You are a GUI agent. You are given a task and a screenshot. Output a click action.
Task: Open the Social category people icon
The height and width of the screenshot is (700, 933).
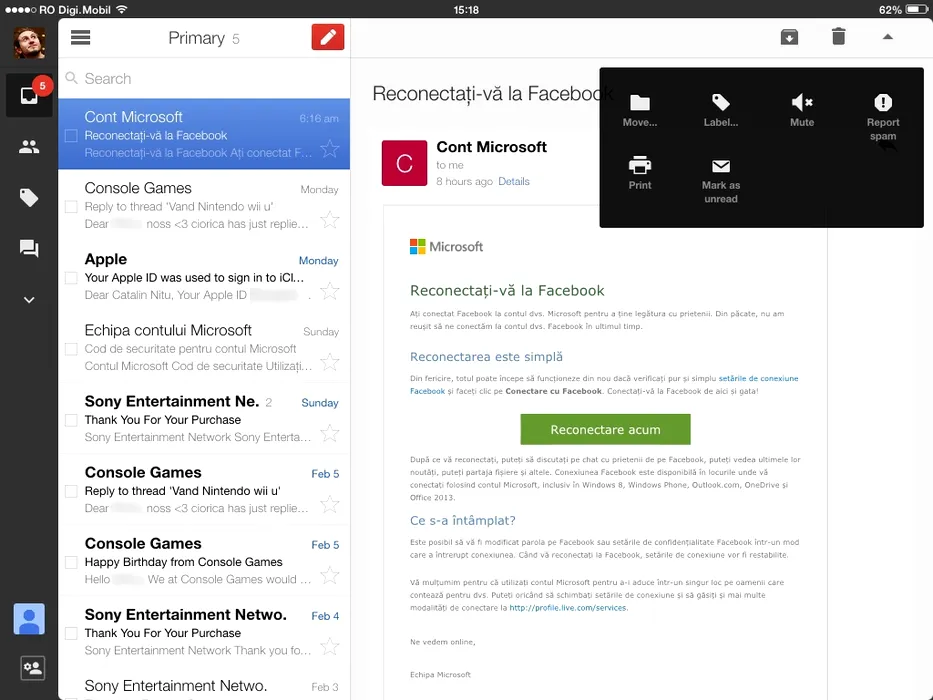click(x=29, y=147)
